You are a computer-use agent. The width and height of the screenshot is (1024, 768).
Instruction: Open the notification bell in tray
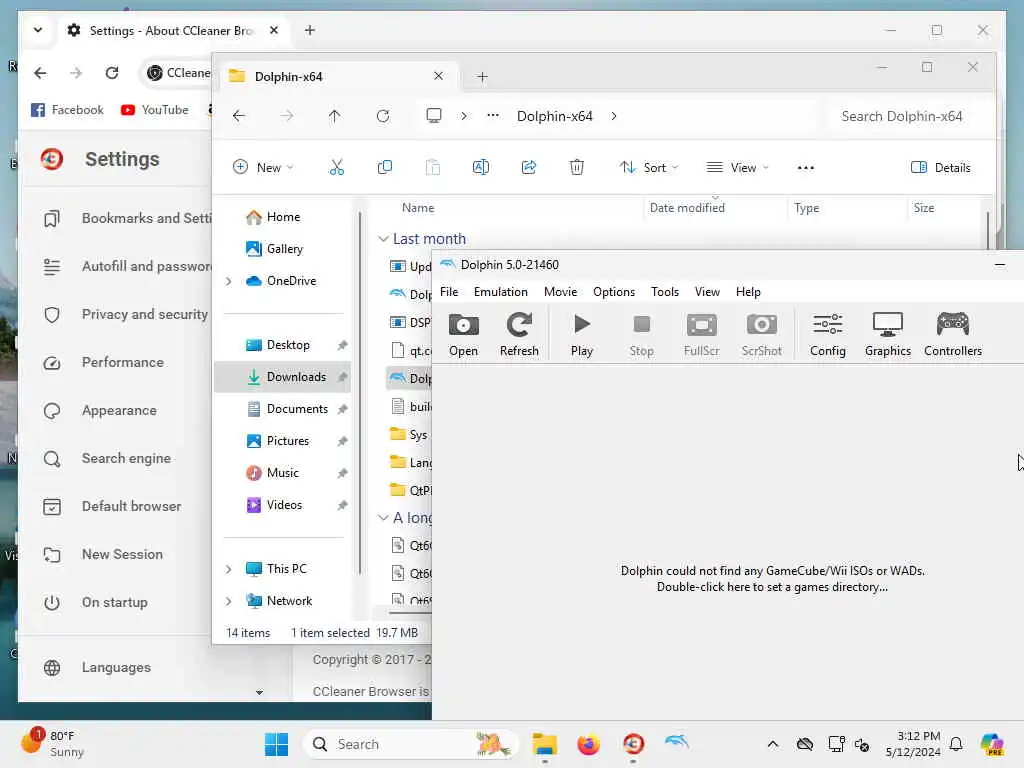(956, 744)
